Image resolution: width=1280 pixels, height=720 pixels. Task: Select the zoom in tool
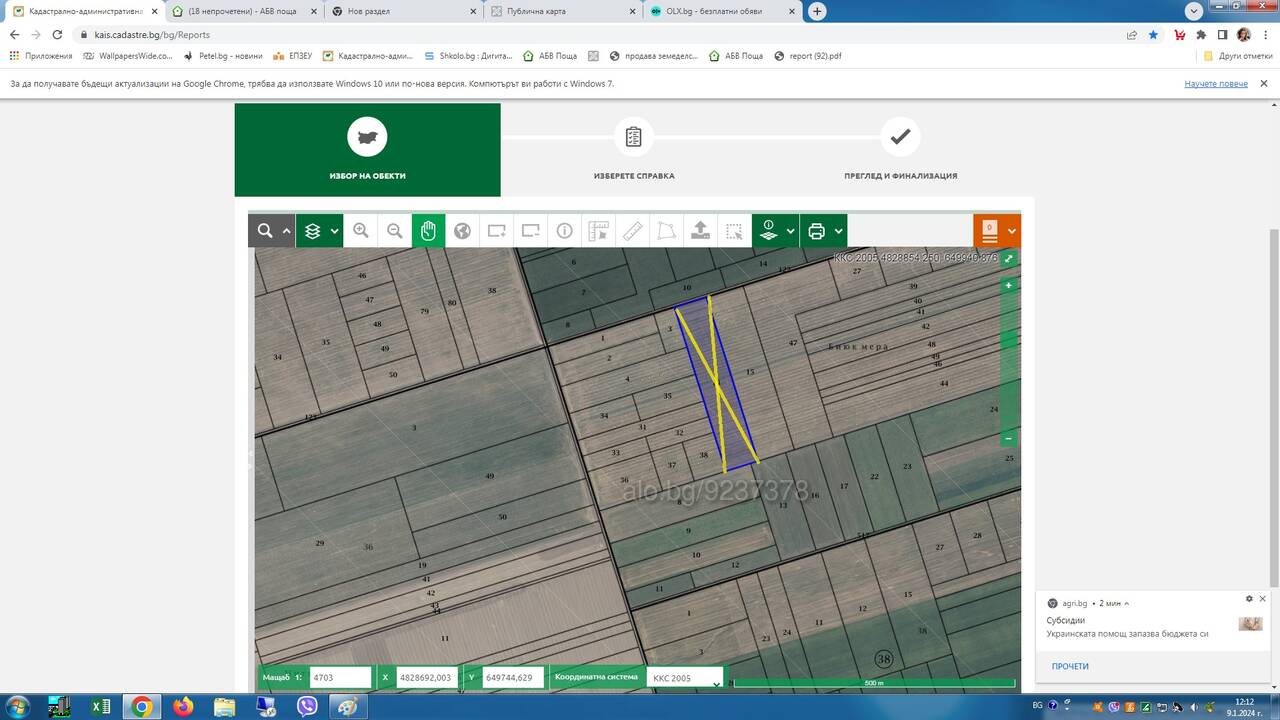tap(361, 231)
